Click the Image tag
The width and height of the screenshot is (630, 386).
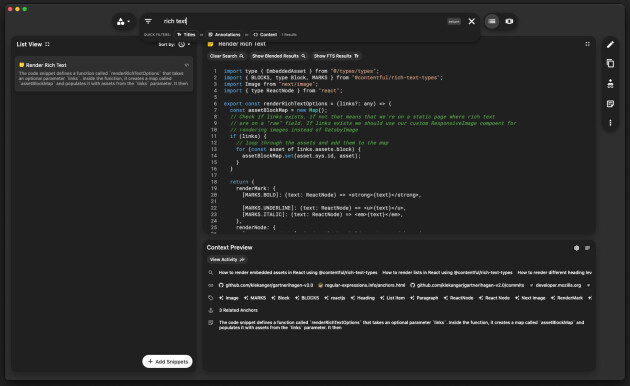coord(229,298)
